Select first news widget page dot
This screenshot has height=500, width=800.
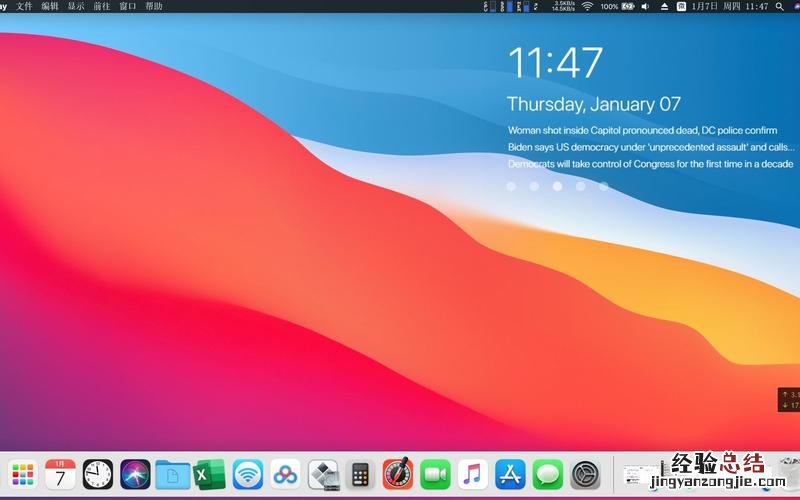tap(511, 186)
